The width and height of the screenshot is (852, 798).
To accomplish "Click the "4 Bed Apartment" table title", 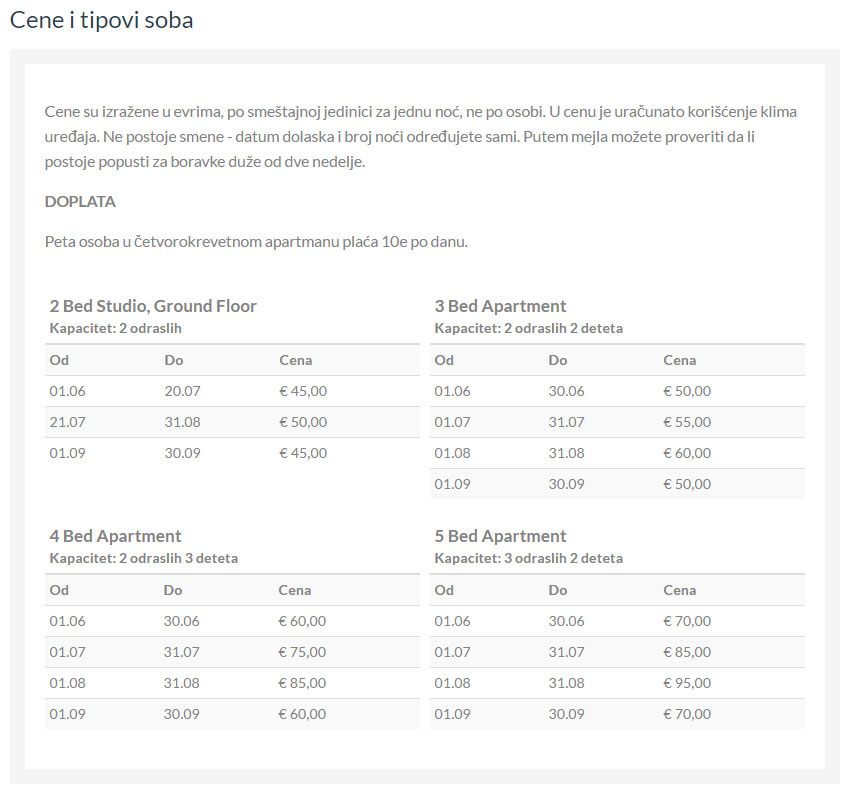I will click(115, 536).
